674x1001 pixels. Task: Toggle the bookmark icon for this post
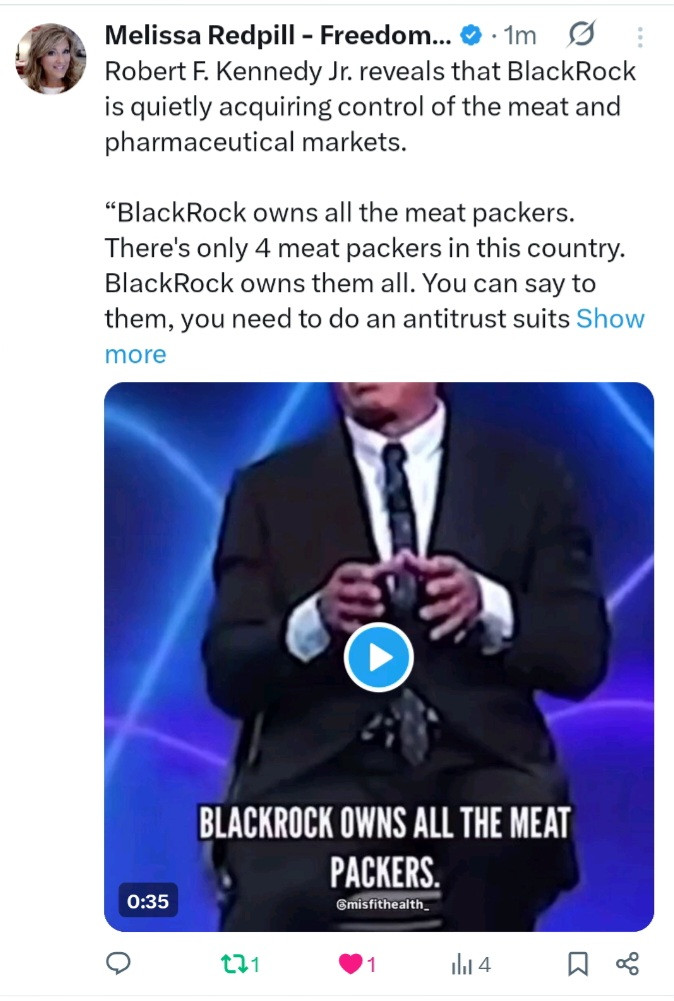click(577, 964)
